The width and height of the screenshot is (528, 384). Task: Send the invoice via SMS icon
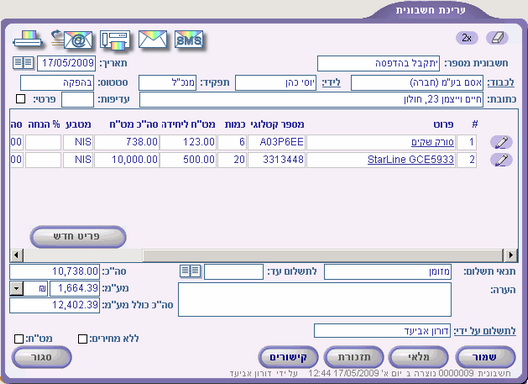point(189,40)
